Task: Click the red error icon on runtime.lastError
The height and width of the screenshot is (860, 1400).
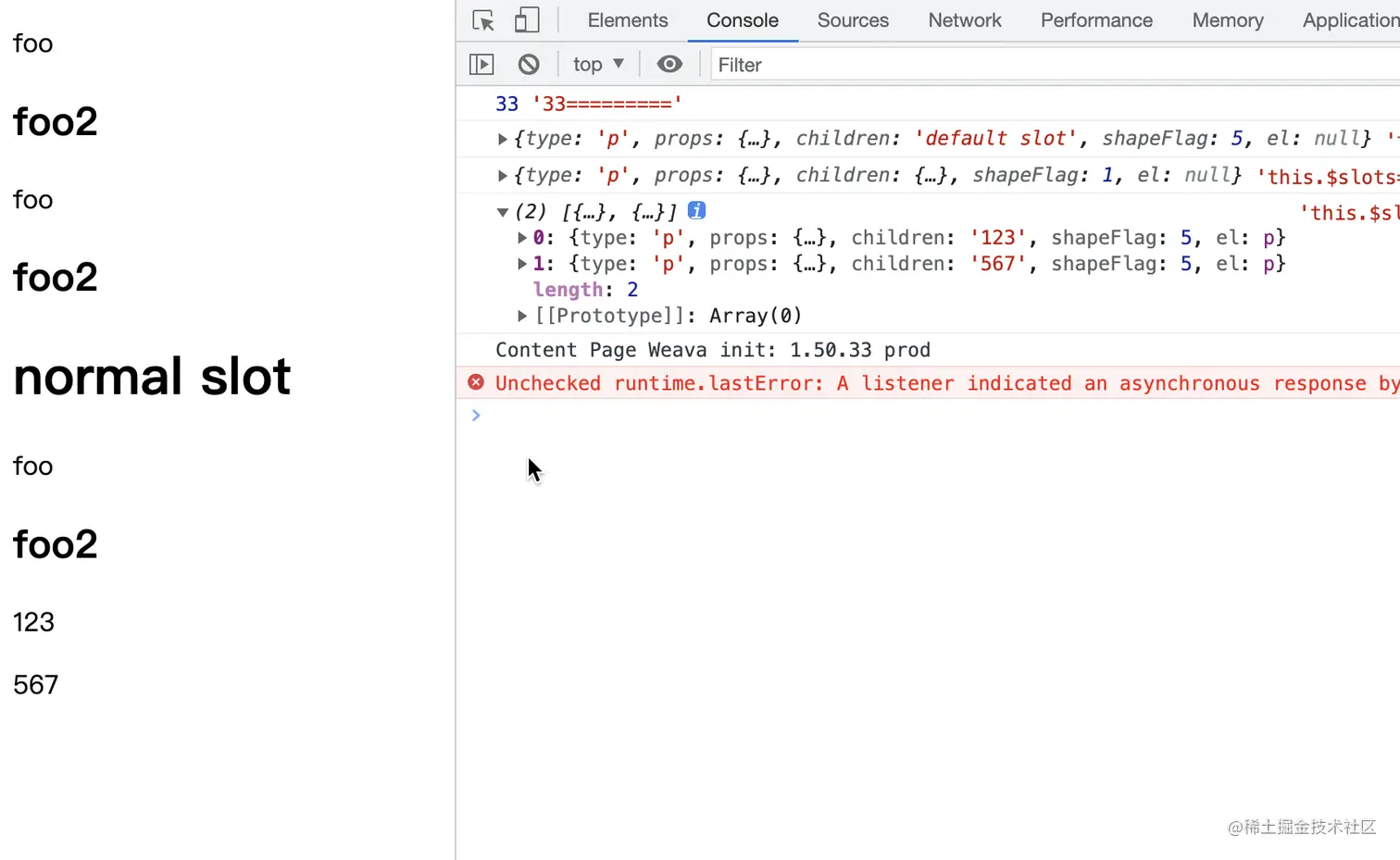Action: pyautogui.click(x=476, y=382)
